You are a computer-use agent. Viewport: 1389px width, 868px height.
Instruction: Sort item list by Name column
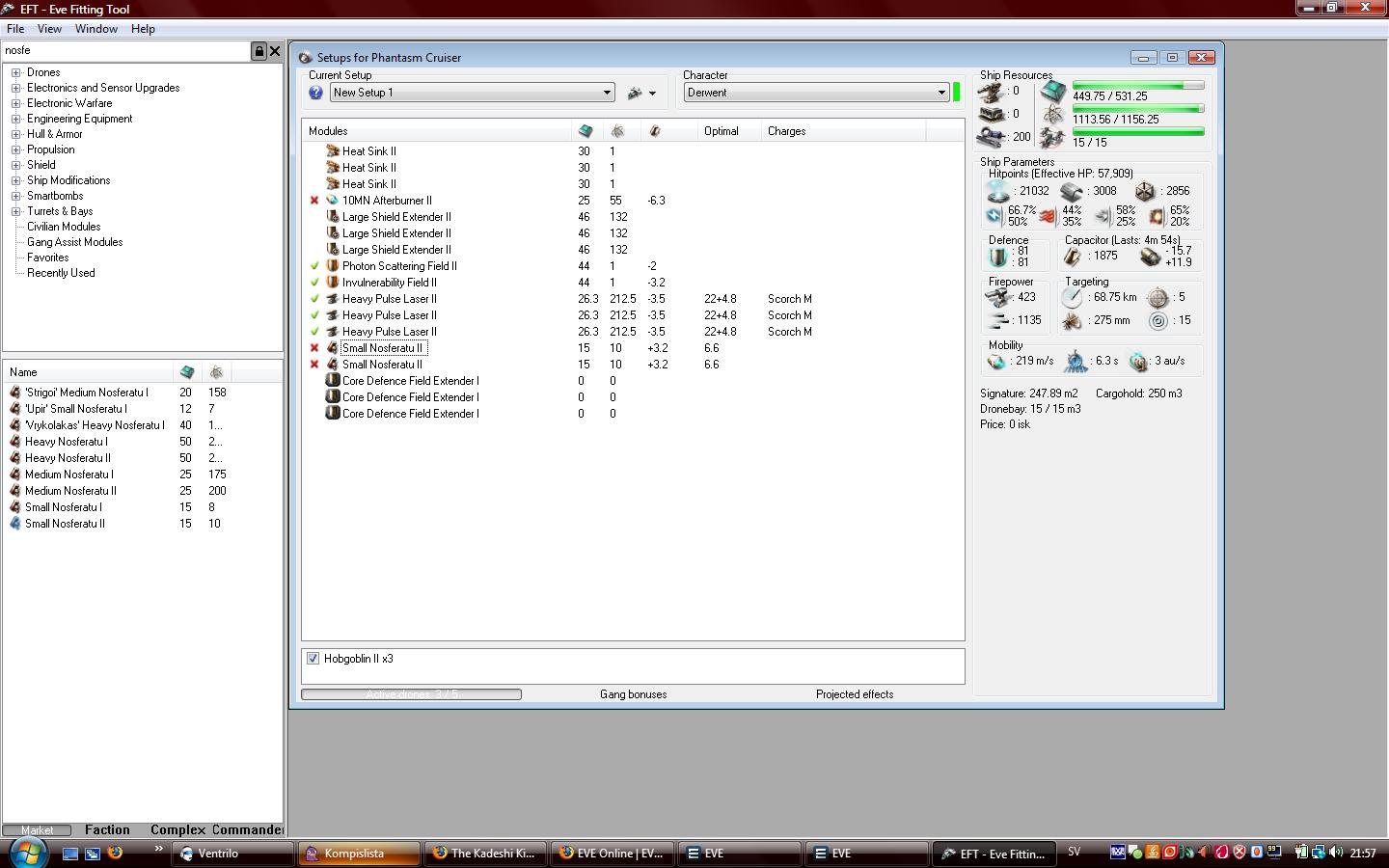coord(89,372)
